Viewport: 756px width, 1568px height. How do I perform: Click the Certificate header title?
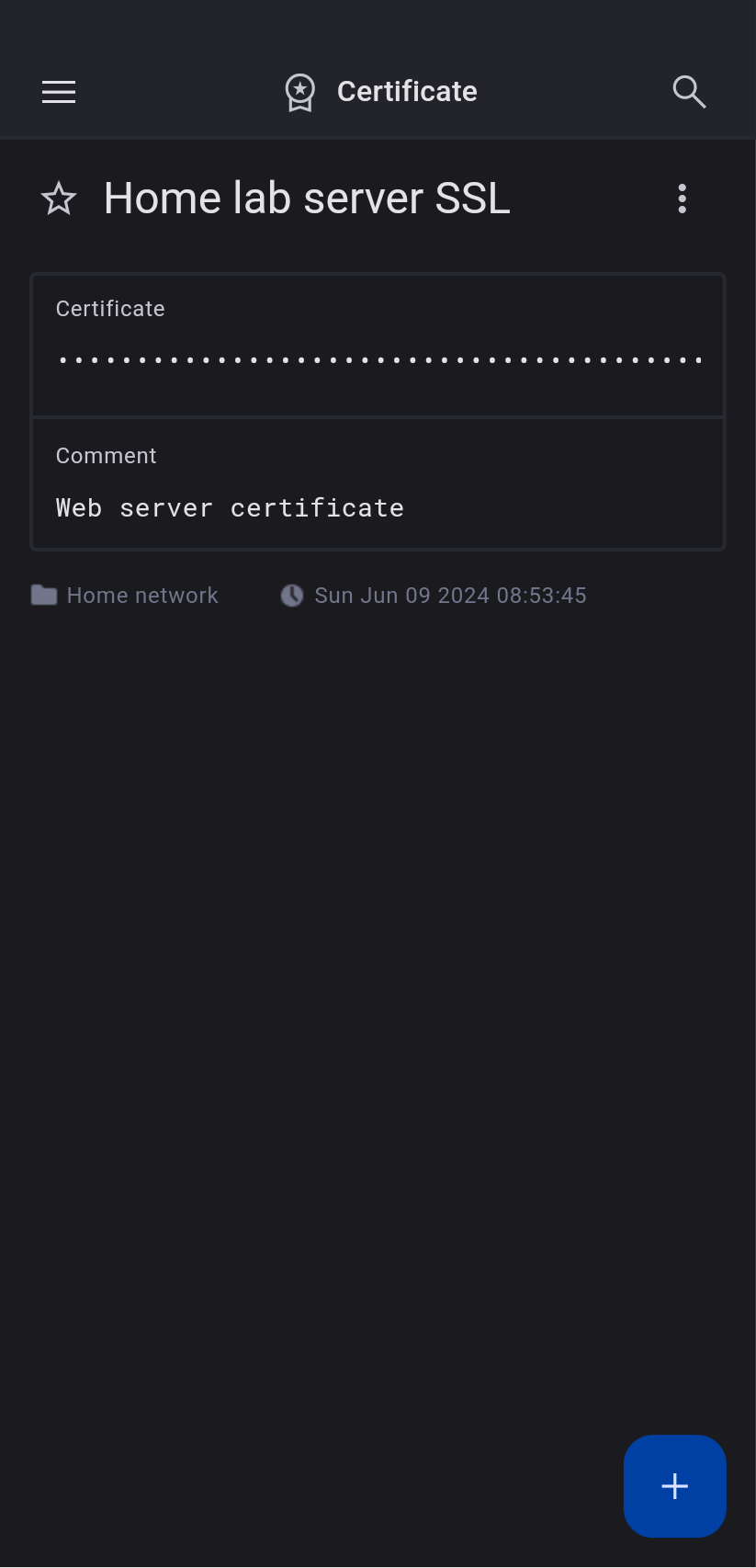click(407, 92)
